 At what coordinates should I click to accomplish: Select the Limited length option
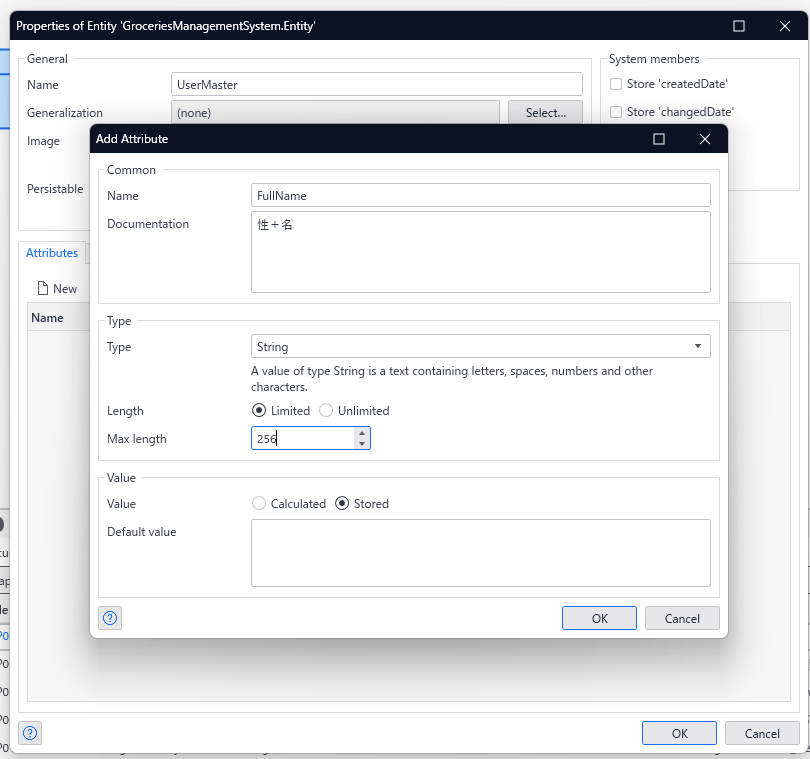point(258,410)
